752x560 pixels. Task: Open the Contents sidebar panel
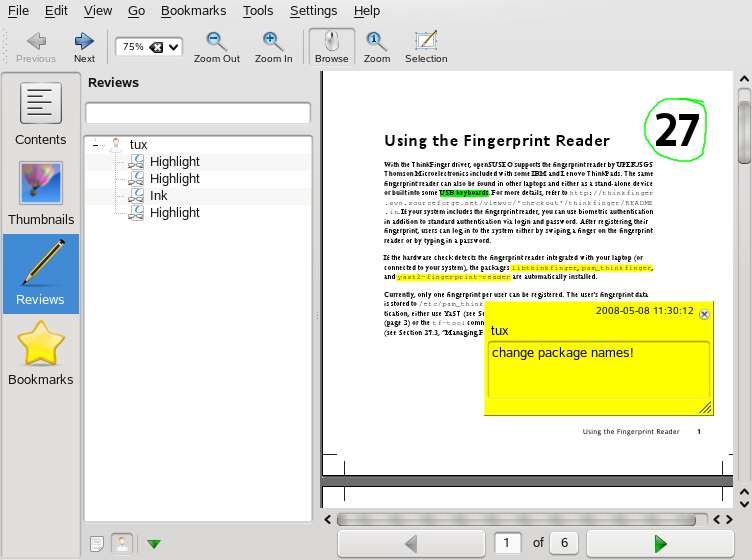point(41,113)
